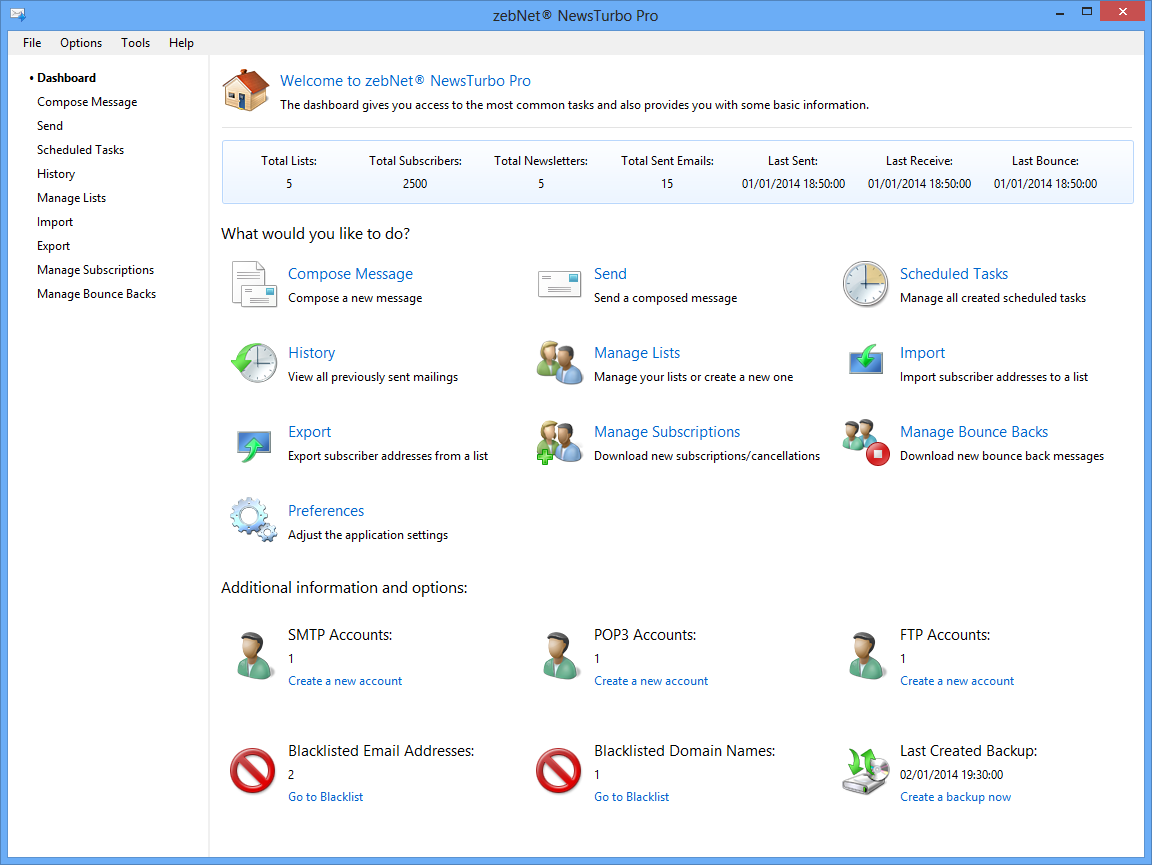Click the Blacklisted Domain Names prohibited icon
This screenshot has height=865, width=1152.
pos(558,771)
